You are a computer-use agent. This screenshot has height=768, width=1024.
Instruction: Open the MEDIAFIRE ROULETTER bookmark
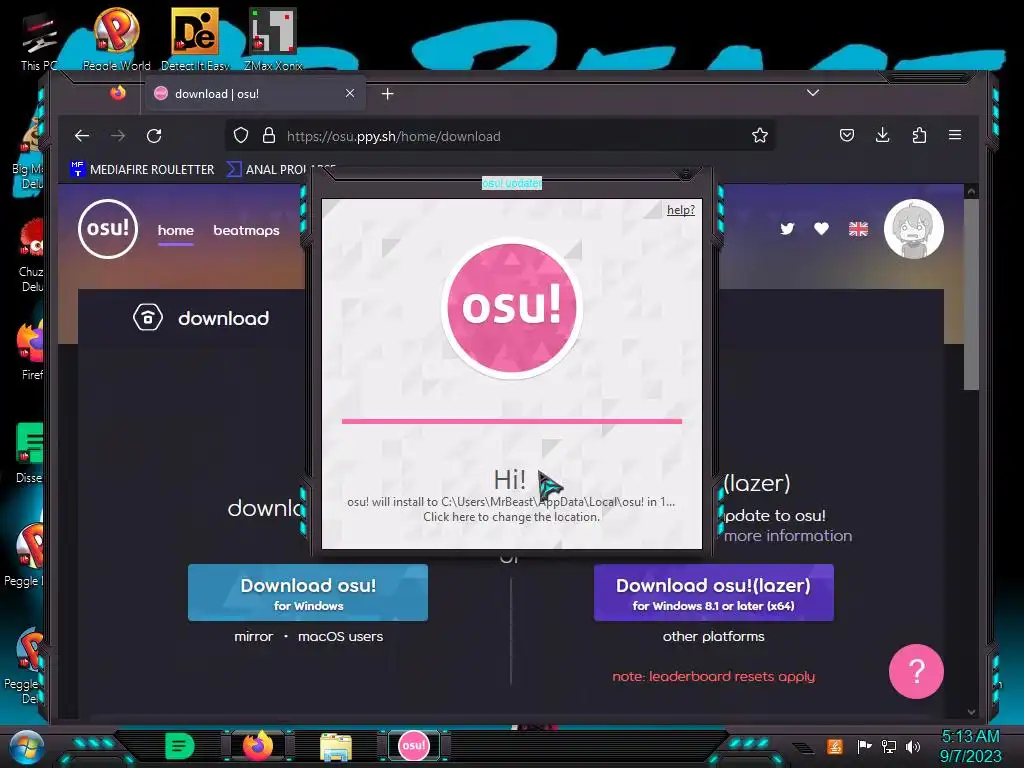tap(142, 169)
